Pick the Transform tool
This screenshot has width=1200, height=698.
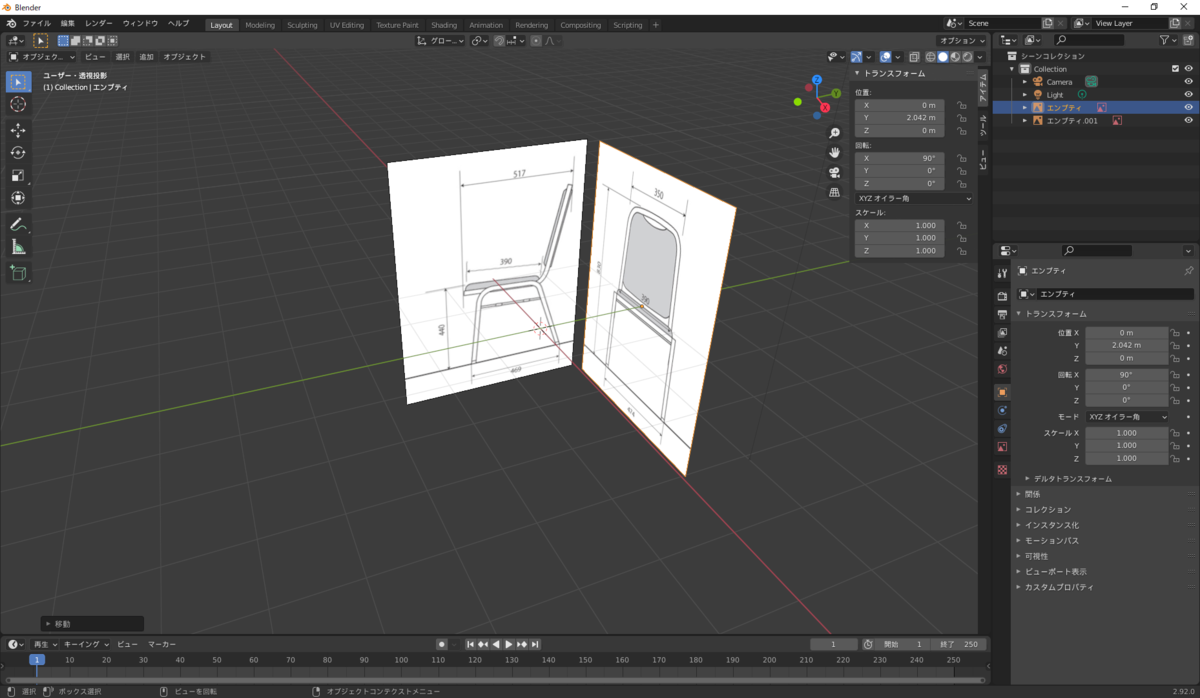coord(18,198)
